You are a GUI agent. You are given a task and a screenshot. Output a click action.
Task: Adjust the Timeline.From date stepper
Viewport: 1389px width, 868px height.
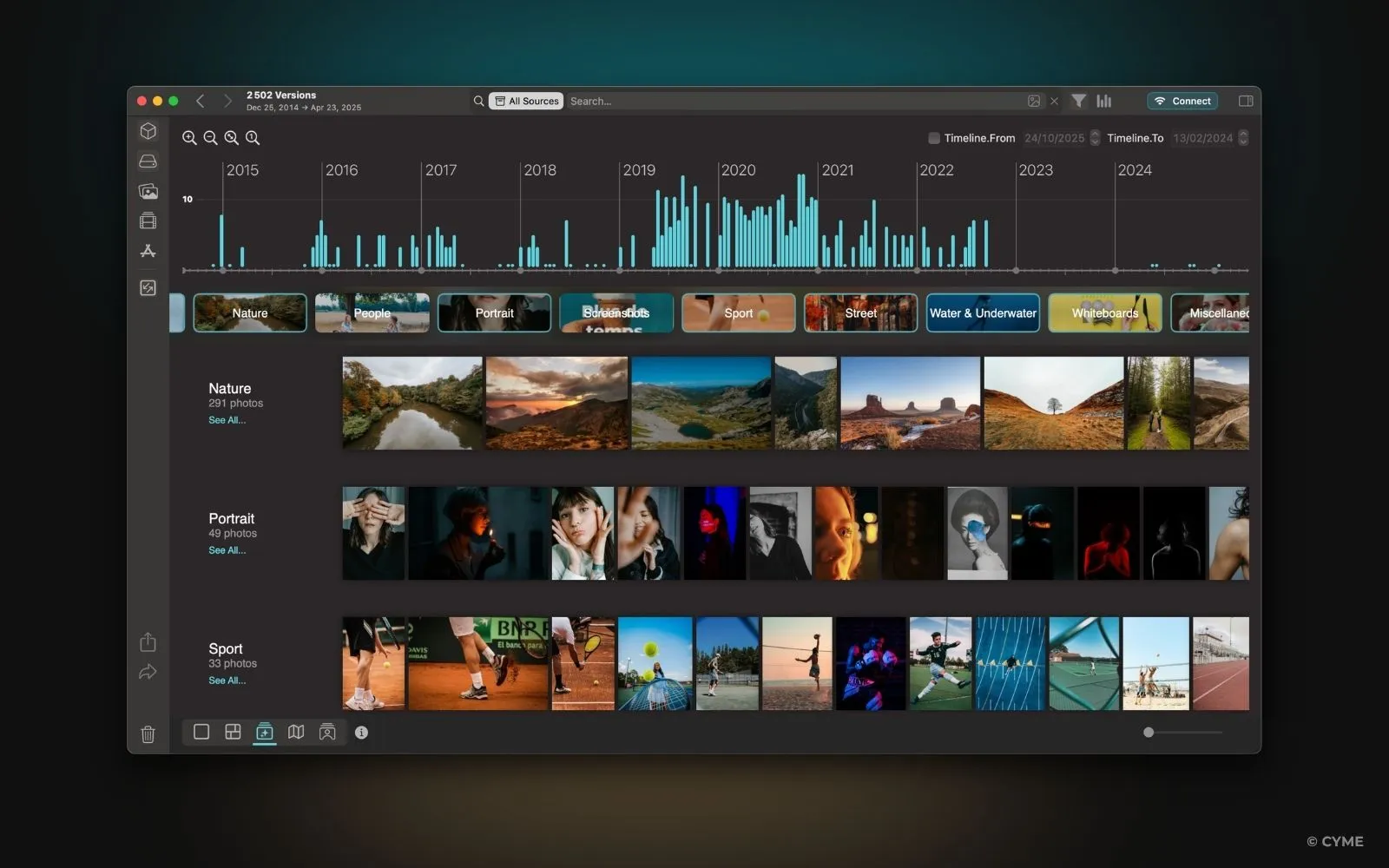[1095, 138]
